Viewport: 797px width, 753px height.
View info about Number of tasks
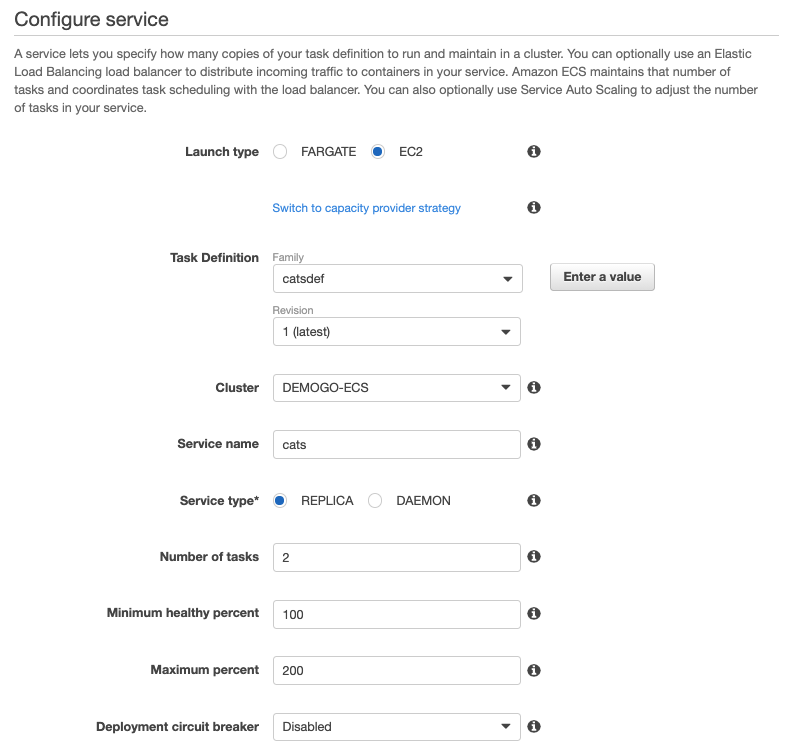tap(534, 557)
